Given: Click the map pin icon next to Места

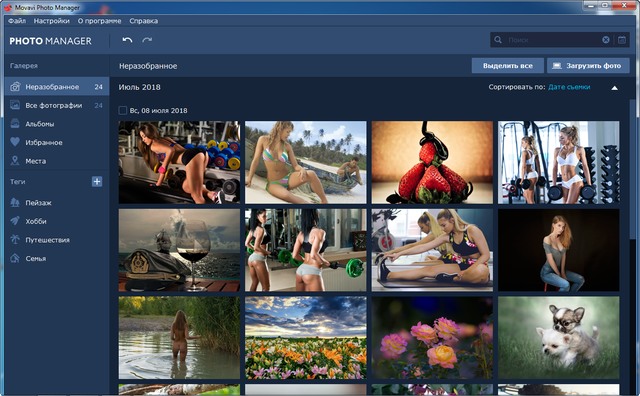Looking at the screenshot, I should pos(15,160).
